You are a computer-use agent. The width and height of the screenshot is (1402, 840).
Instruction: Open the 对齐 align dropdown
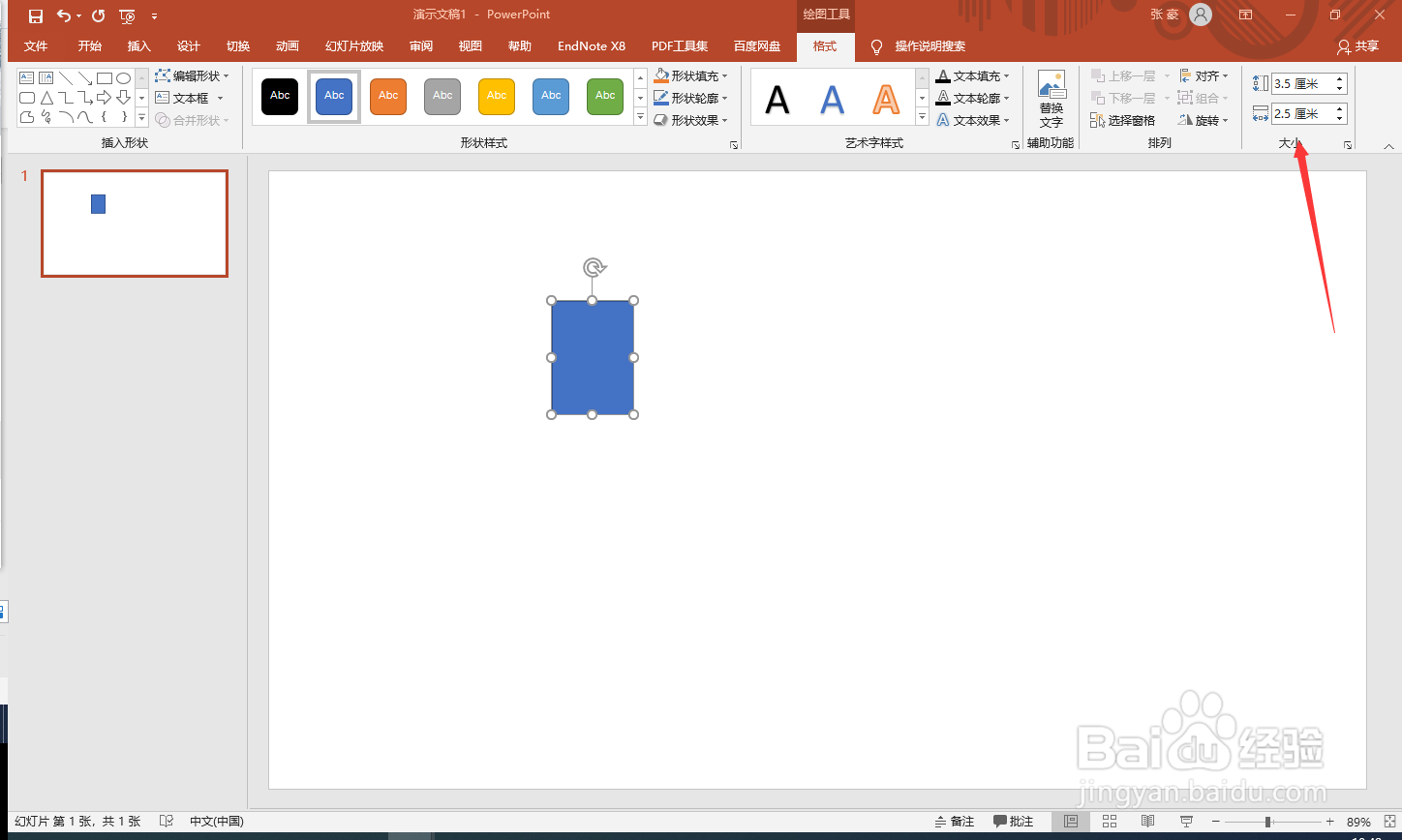tap(1204, 75)
